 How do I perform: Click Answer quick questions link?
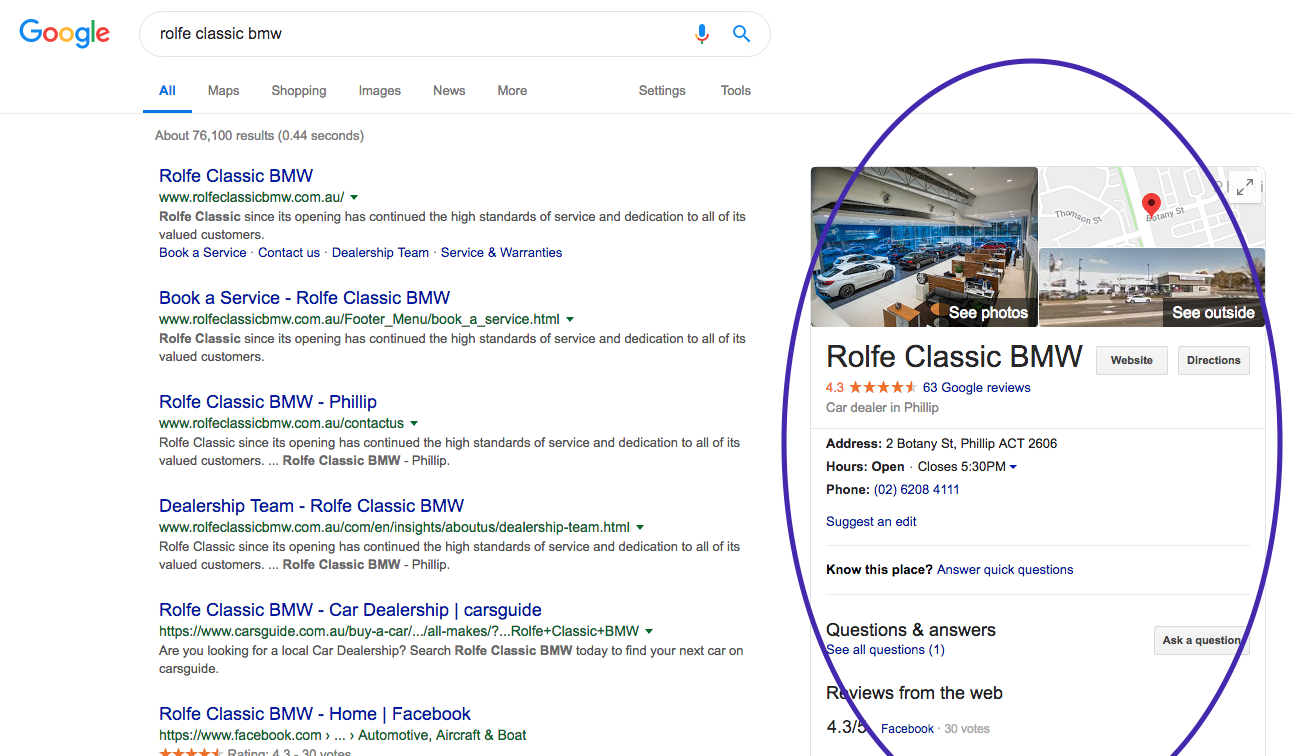[x=1005, y=569]
